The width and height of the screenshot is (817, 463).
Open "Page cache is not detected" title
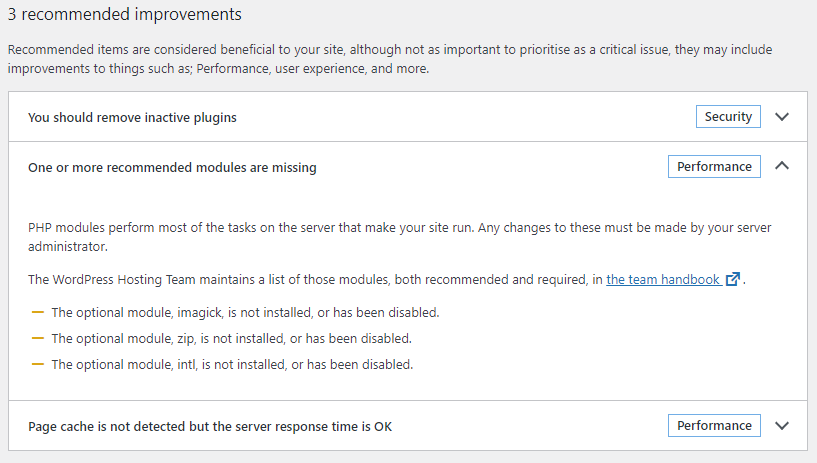[x=210, y=427]
